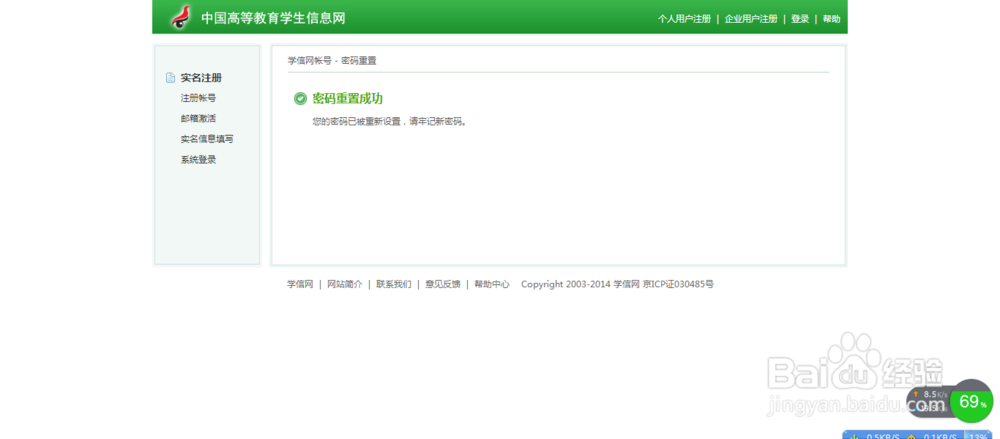Open the 意见反馈 footer link

(x=443, y=284)
